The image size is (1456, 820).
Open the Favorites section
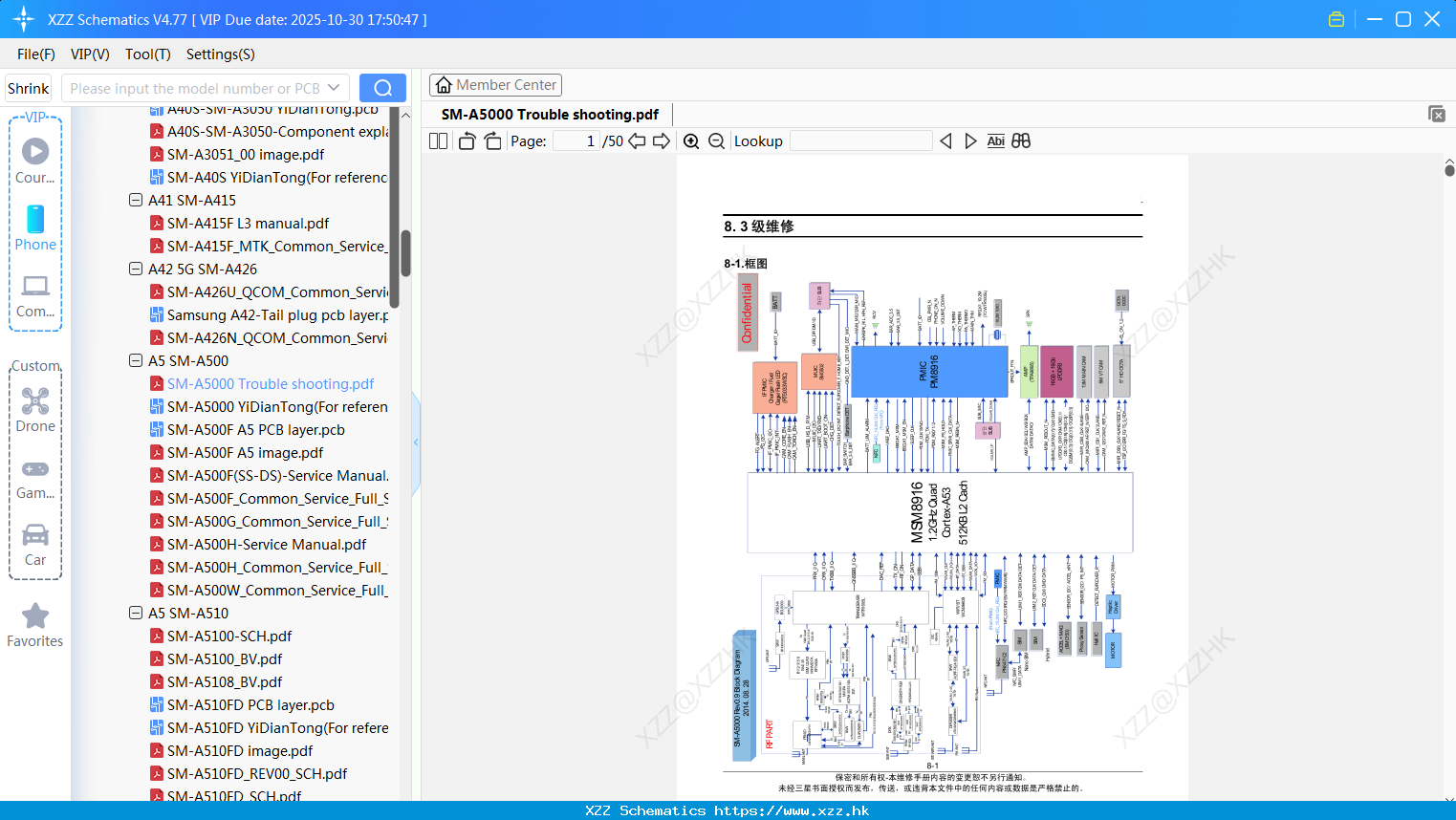pyautogui.click(x=35, y=626)
